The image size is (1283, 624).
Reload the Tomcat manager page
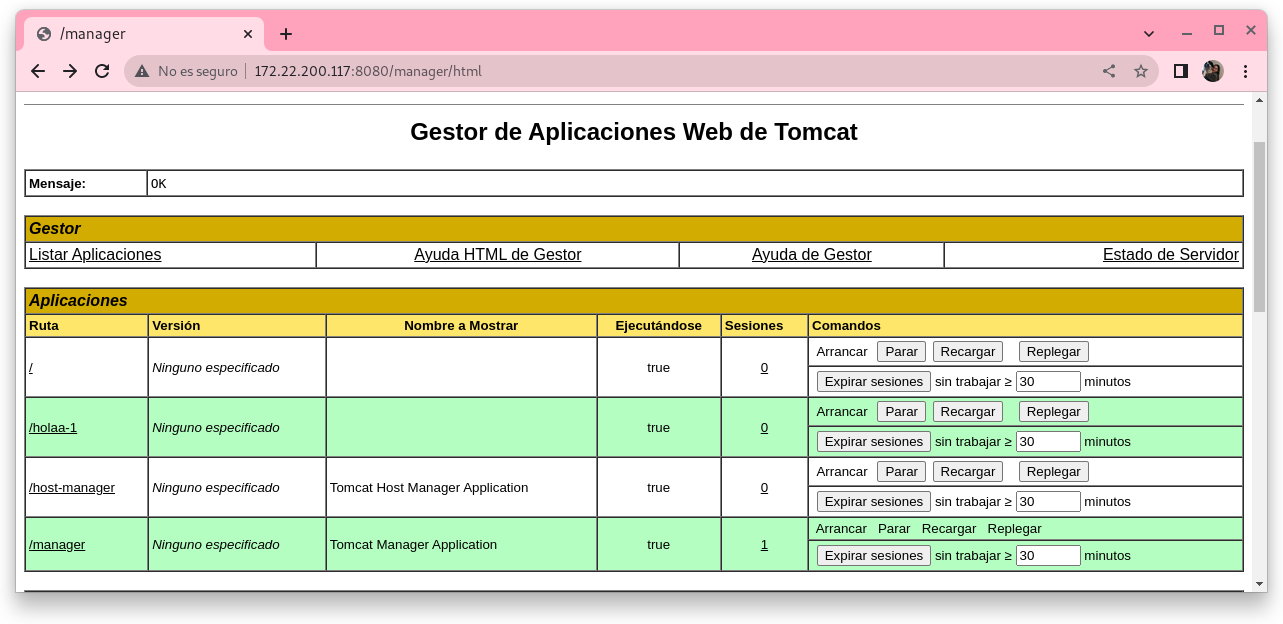(102, 71)
